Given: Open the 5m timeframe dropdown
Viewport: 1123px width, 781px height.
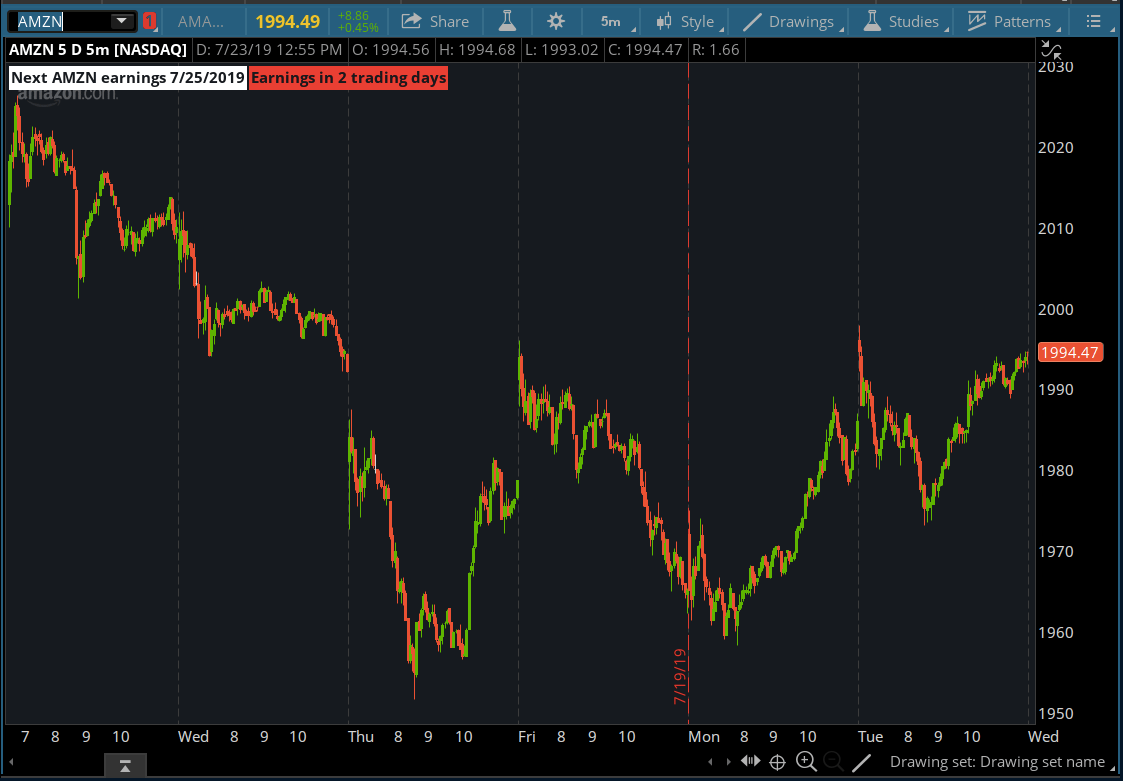Looking at the screenshot, I should click(611, 20).
